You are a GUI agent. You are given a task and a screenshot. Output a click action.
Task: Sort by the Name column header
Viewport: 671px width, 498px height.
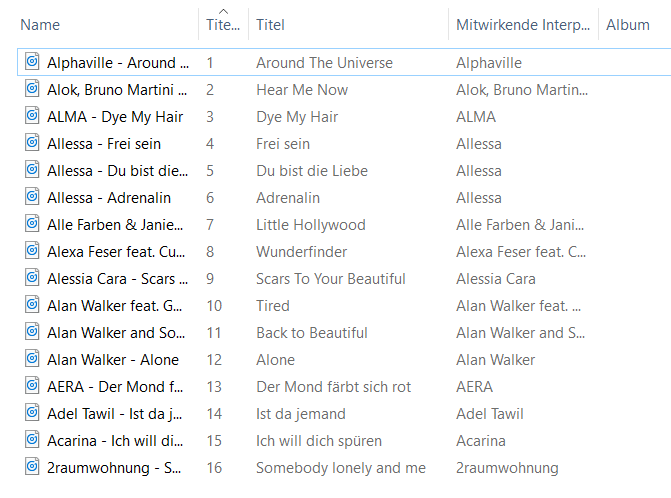click(40, 25)
